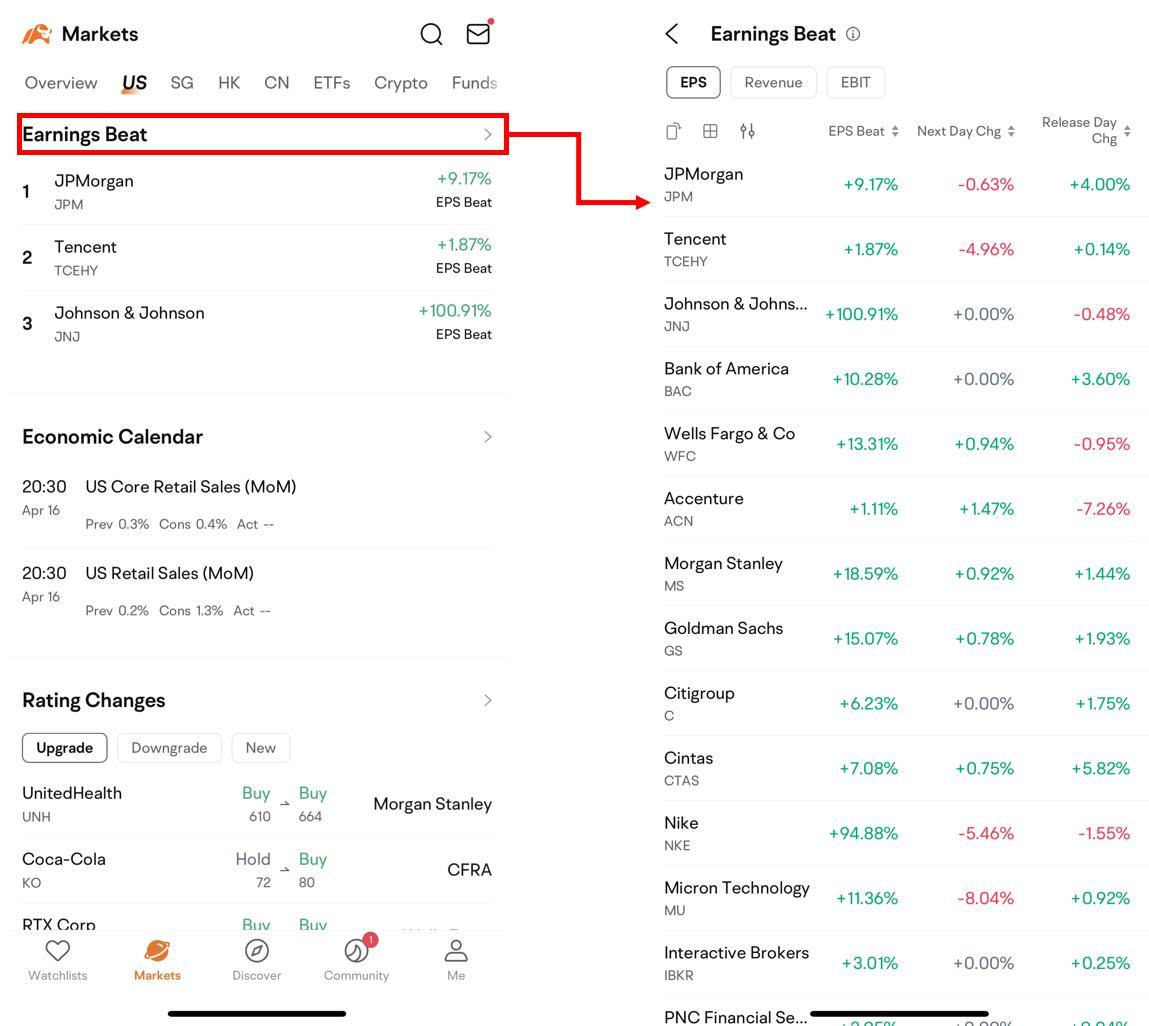Open Micron Technology MU row
Image resolution: width=1149 pixels, height=1026 pixels.
899,898
